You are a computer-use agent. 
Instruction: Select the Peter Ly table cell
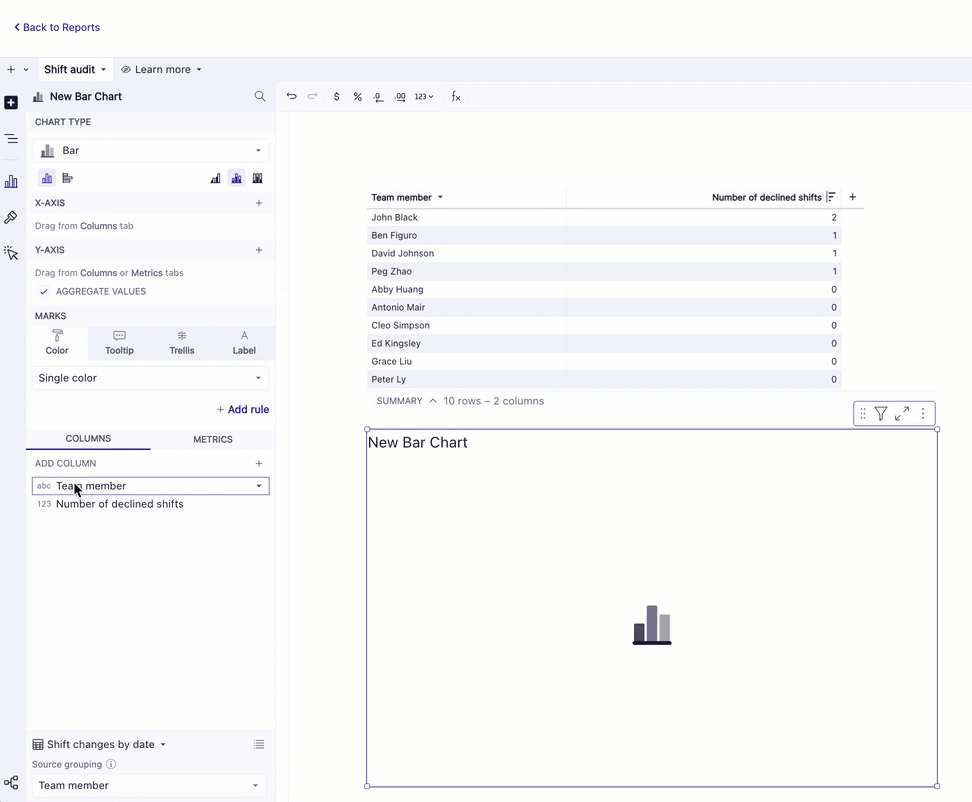[x=466, y=379]
